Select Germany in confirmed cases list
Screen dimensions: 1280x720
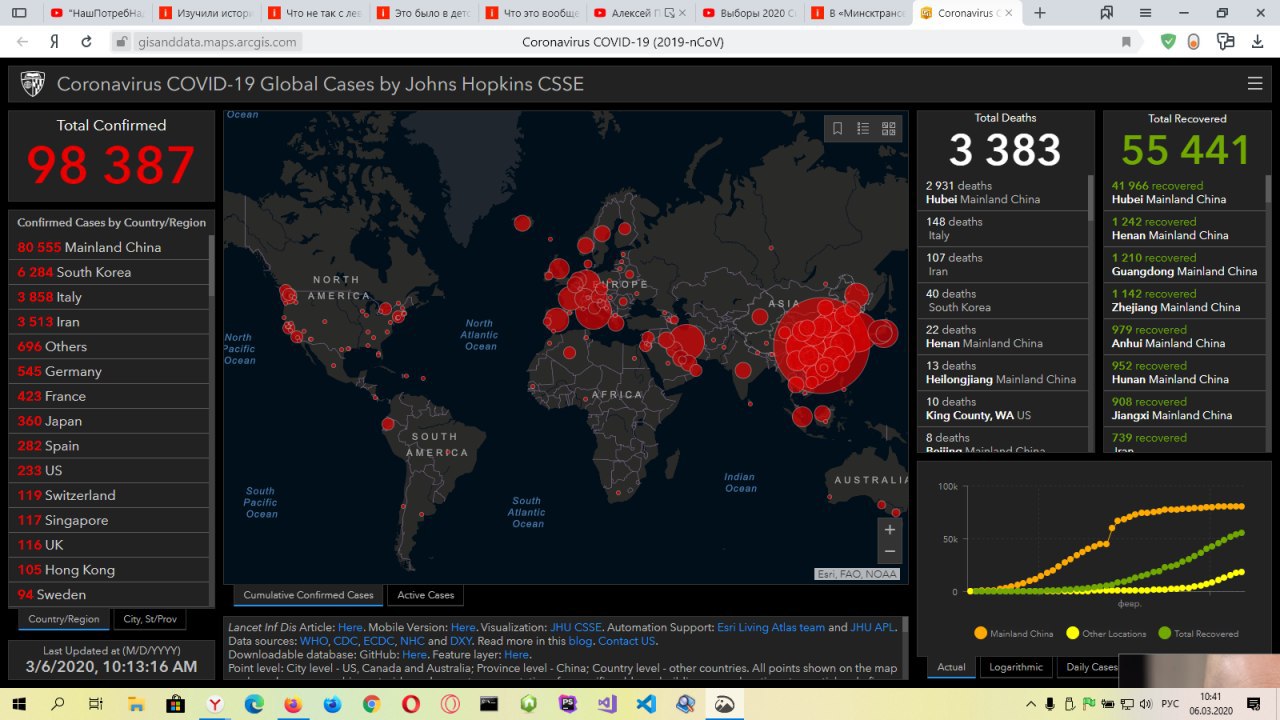point(109,371)
